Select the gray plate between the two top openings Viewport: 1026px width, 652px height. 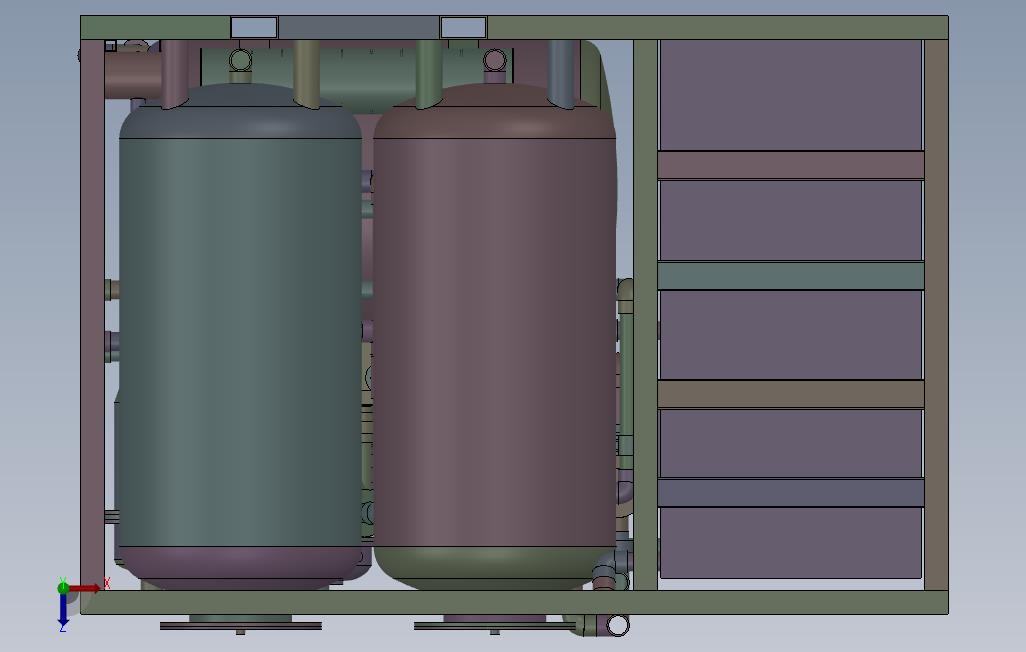[359, 27]
